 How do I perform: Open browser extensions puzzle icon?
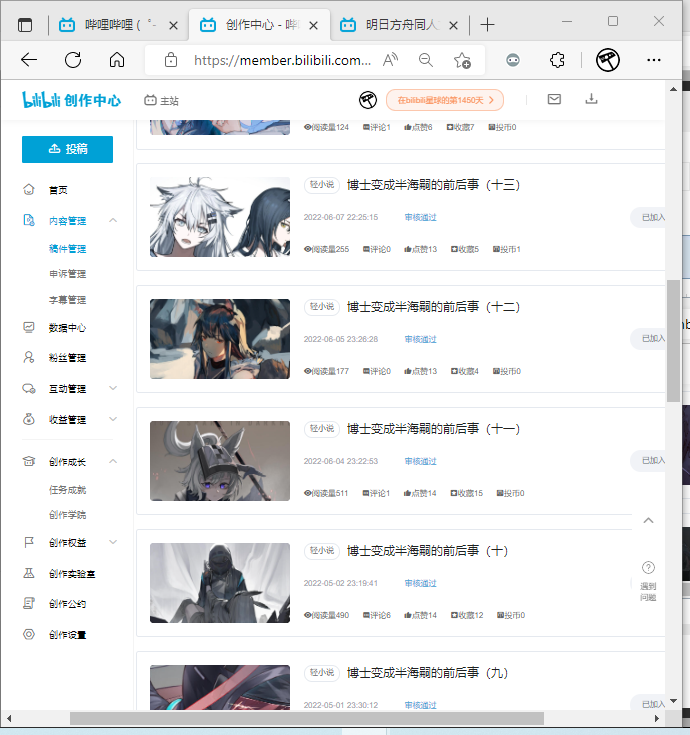click(558, 60)
